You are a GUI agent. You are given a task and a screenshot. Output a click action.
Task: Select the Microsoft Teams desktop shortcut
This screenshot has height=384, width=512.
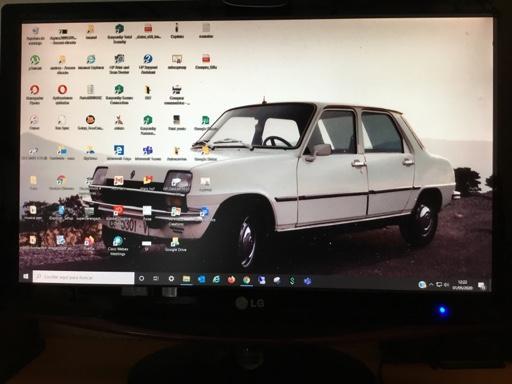click(x=148, y=153)
